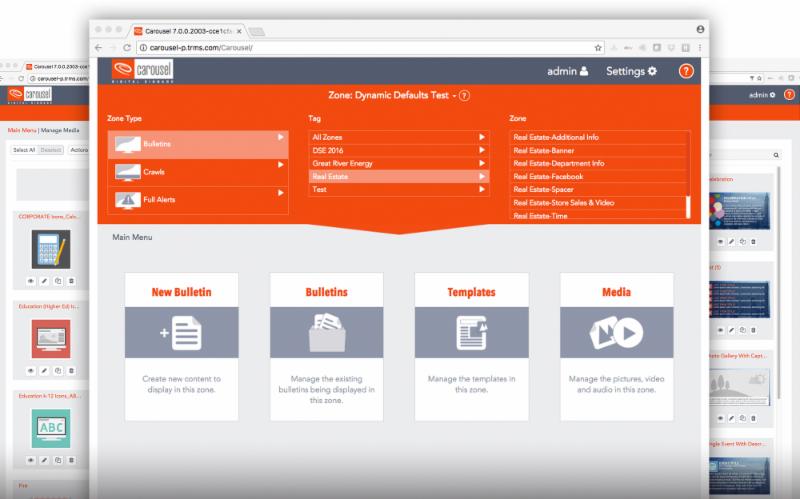Select the Crawls zone type

198,172
